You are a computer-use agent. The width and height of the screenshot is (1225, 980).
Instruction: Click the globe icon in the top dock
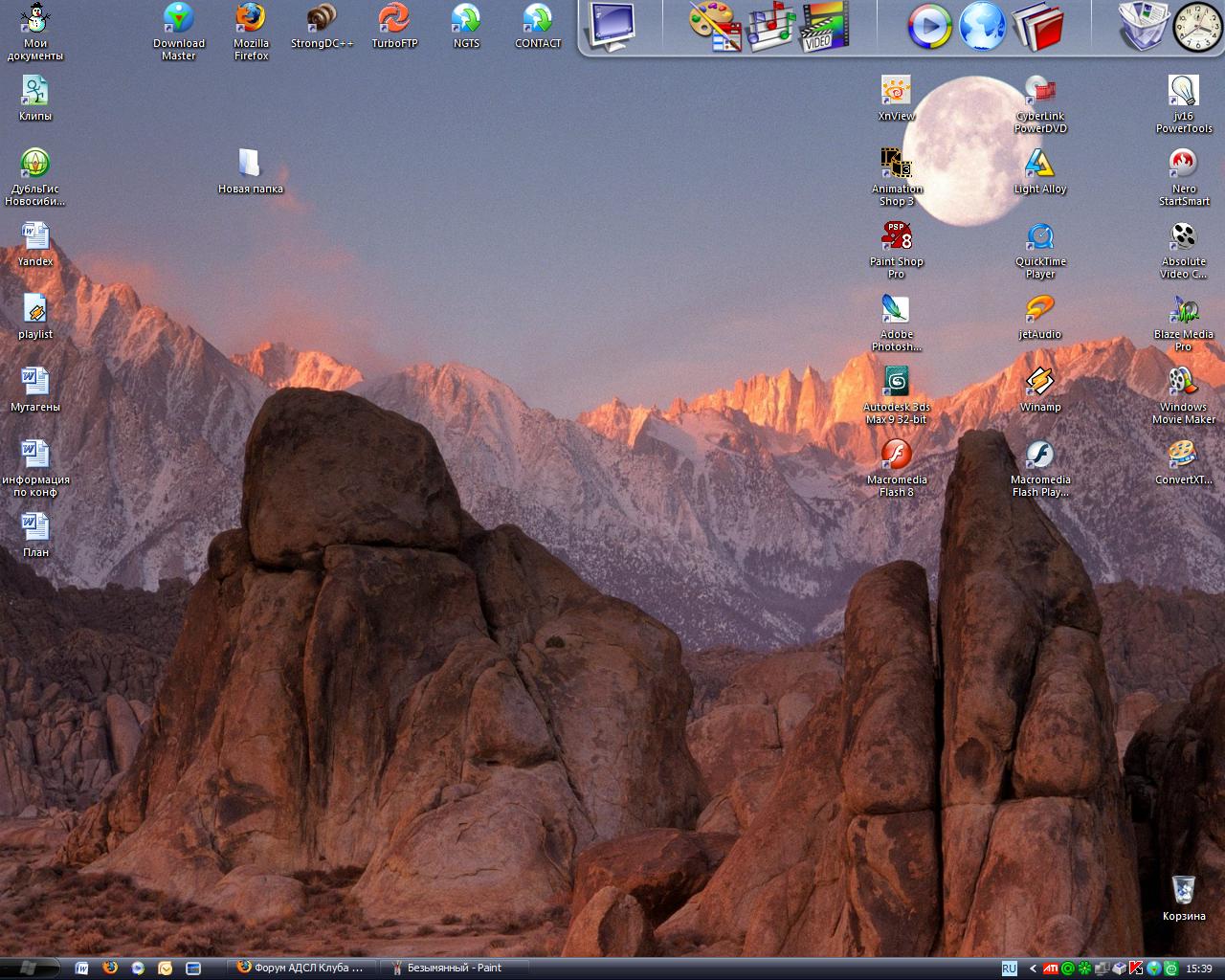click(982, 27)
